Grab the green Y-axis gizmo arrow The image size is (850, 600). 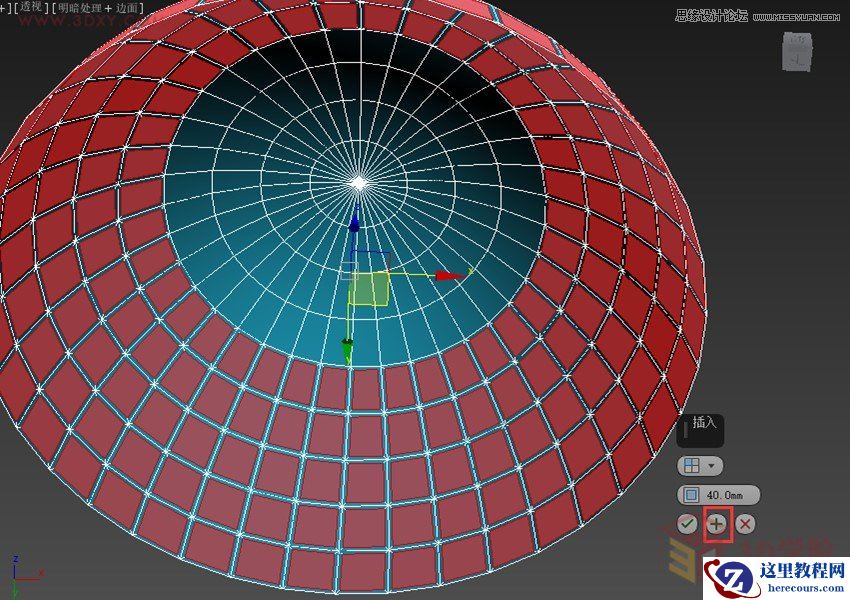(x=347, y=350)
